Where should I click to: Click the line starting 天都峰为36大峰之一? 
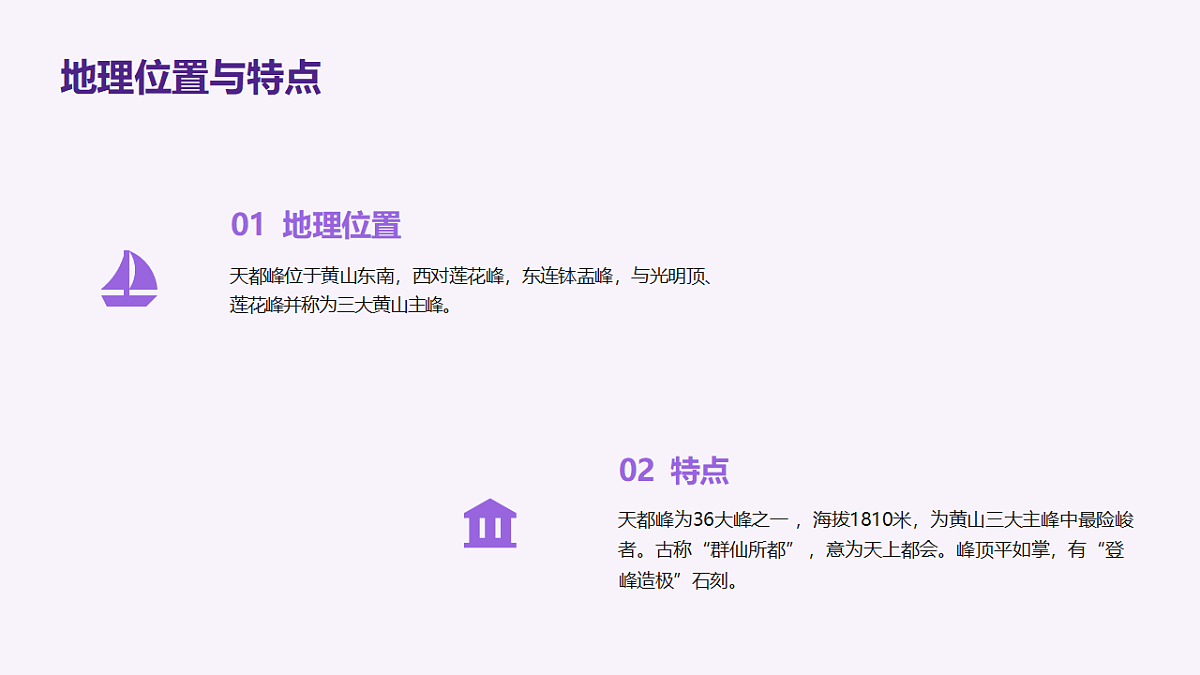tap(876, 520)
